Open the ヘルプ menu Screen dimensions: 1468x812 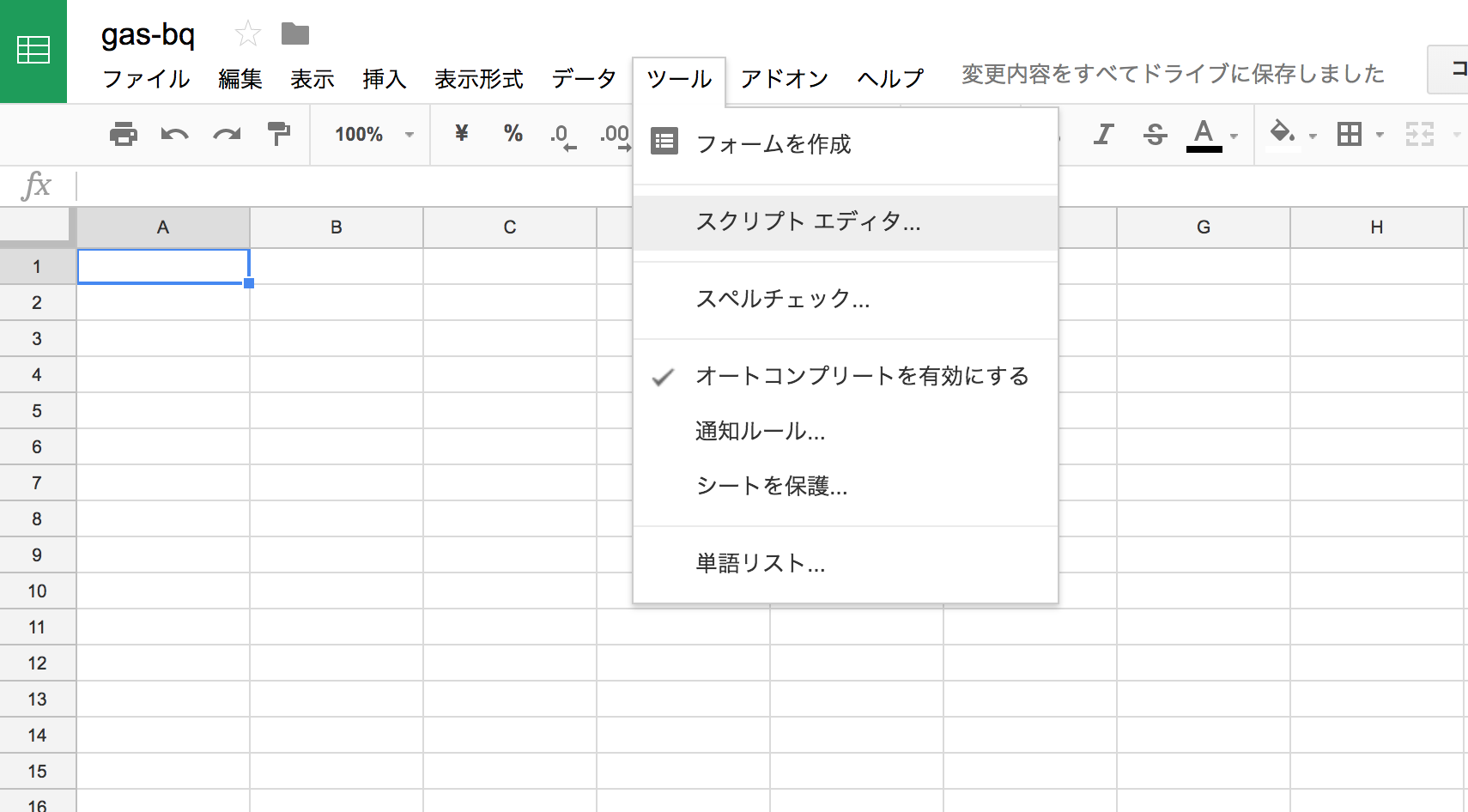click(890, 79)
